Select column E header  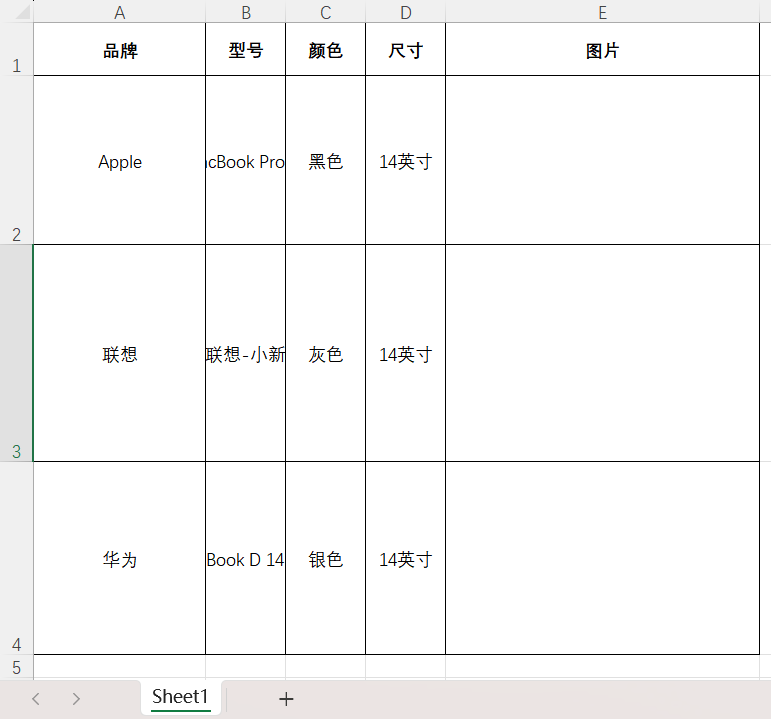click(602, 12)
